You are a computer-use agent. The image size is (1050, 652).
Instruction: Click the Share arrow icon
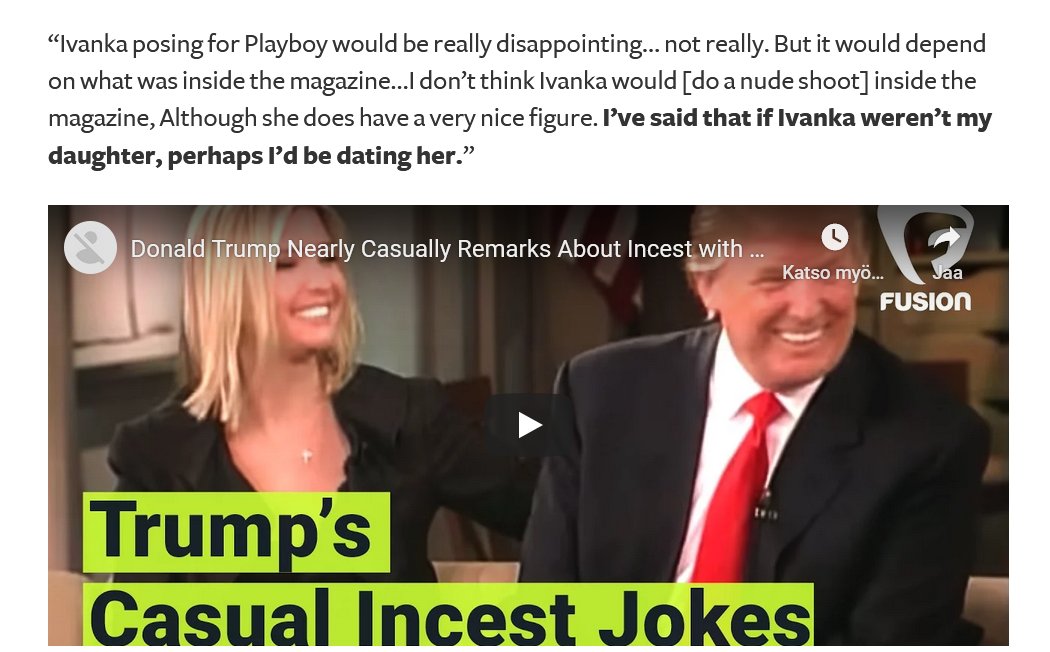pyautogui.click(x=946, y=238)
